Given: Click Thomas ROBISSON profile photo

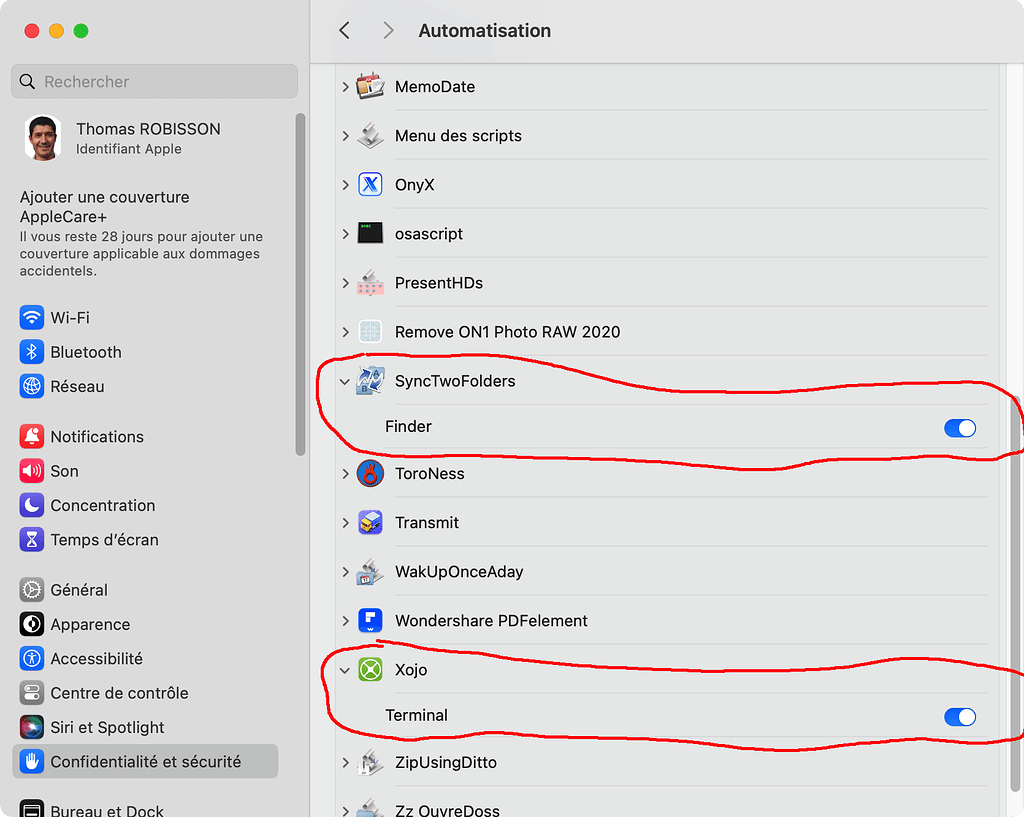Looking at the screenshot, I should 43,138.
